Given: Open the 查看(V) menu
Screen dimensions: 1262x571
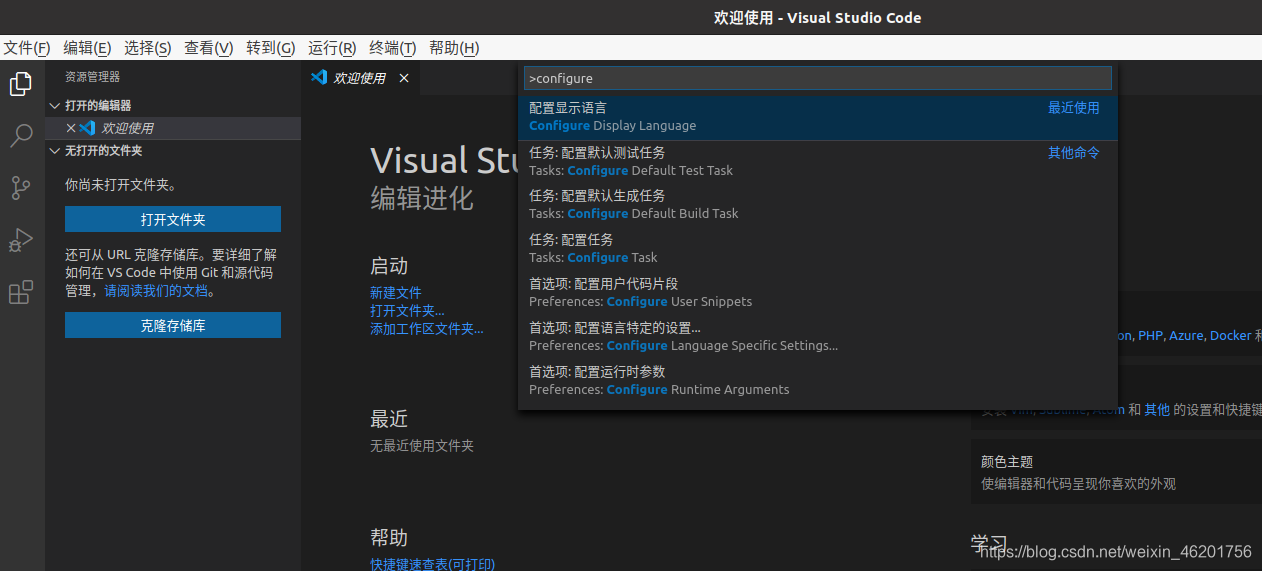Looking at the screenshot, I should (209, 48).
